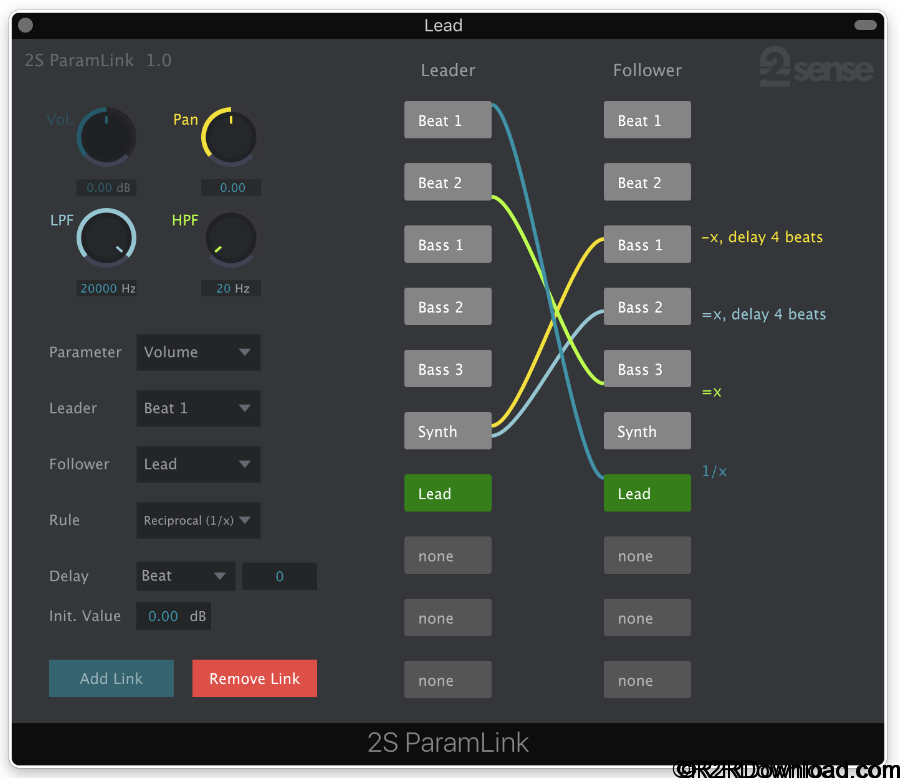The image size is (900, 778).
Task: Click the 20 Hz HPF value field
Action: pyautogui.click(x=231, y=288)
